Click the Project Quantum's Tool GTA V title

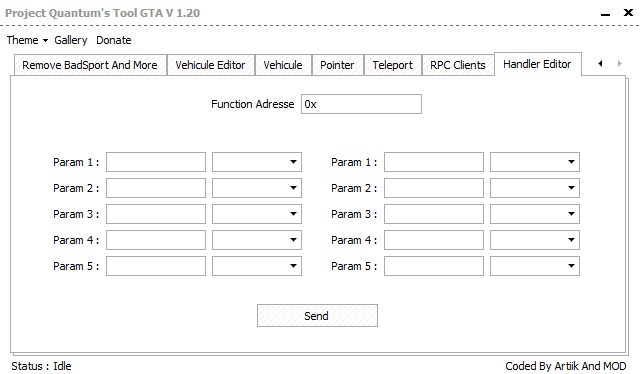[x=102, y=13]
